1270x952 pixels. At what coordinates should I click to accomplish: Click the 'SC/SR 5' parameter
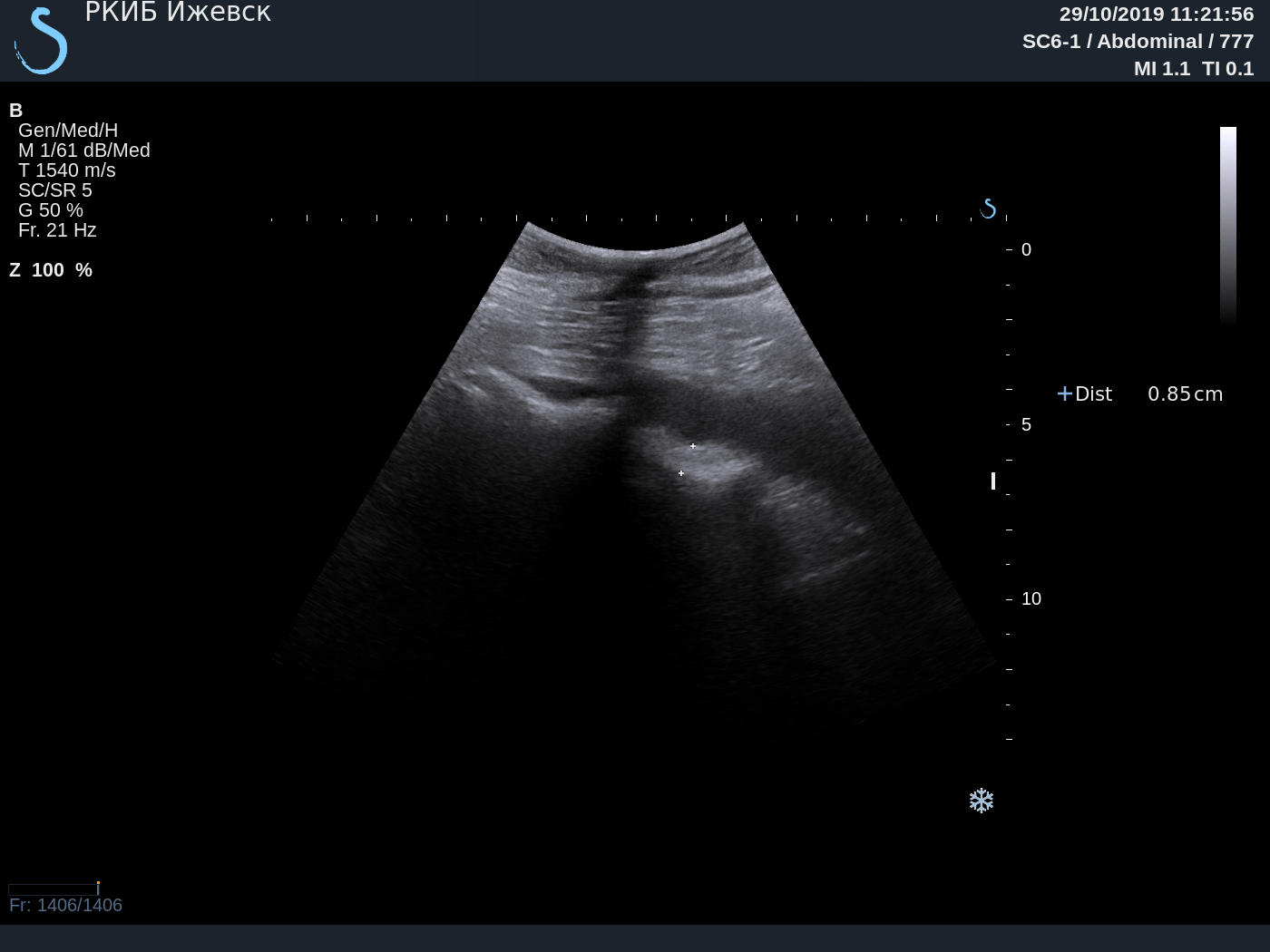[x=55, y=190]
